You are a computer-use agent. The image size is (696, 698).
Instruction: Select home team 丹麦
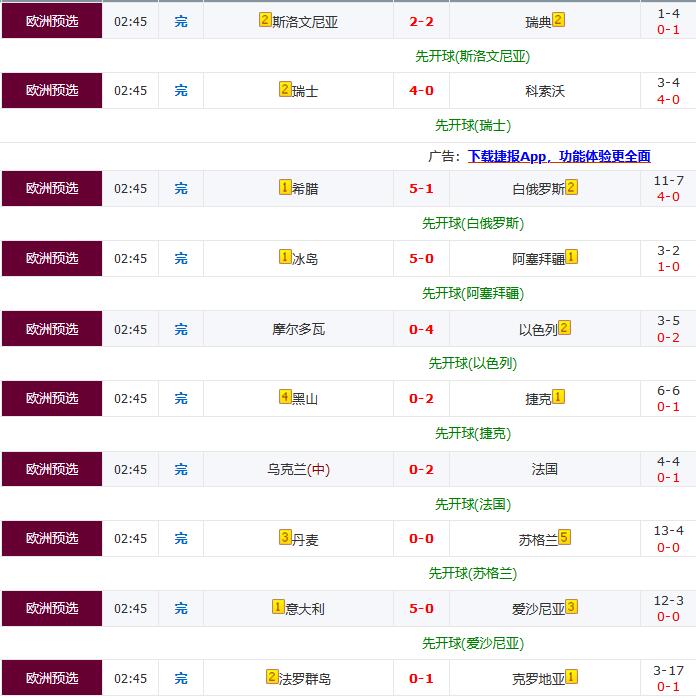[305, 539]
